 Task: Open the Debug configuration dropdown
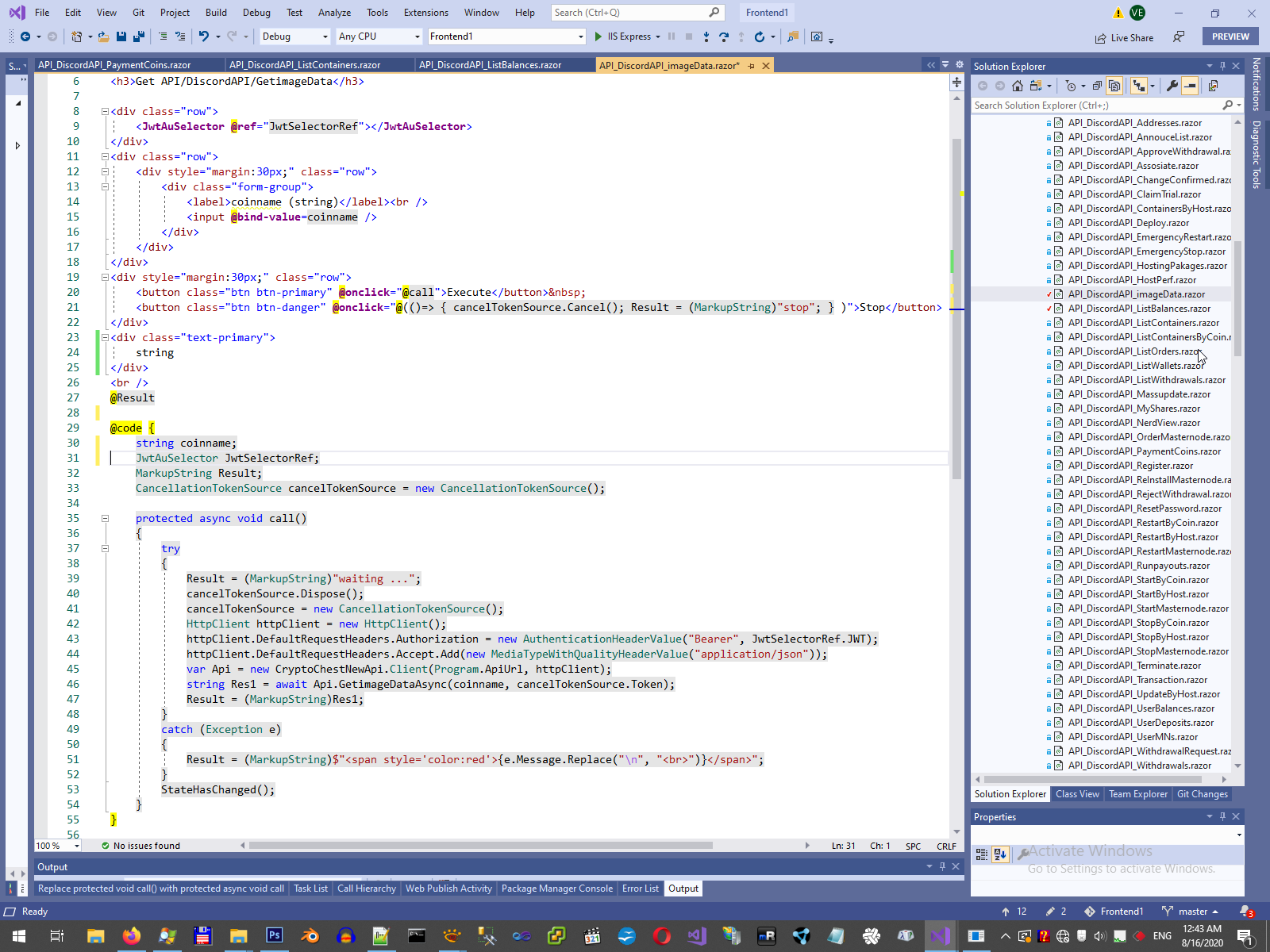[294, 36]
